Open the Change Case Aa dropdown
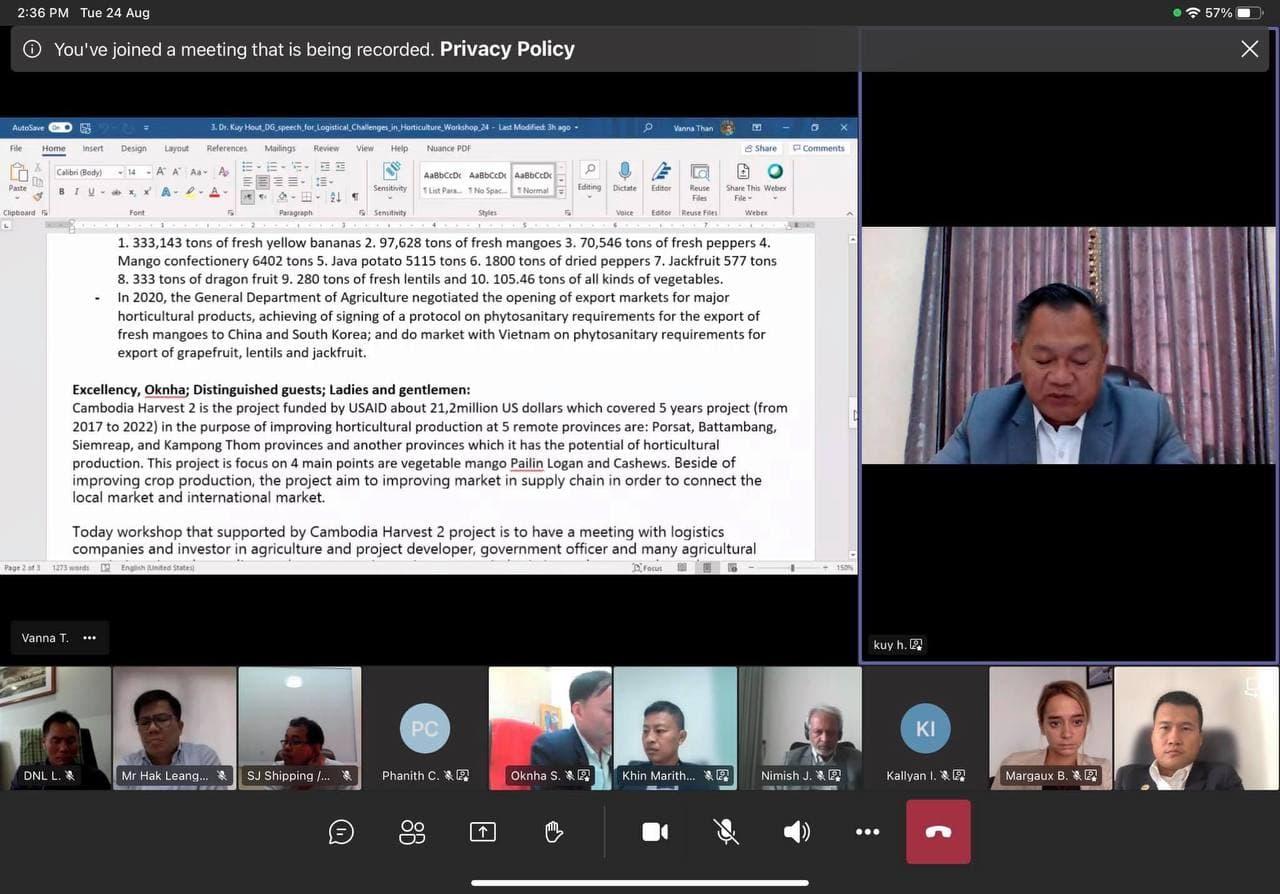Screen dimensions: 1280x894 [x=199, y=172]
